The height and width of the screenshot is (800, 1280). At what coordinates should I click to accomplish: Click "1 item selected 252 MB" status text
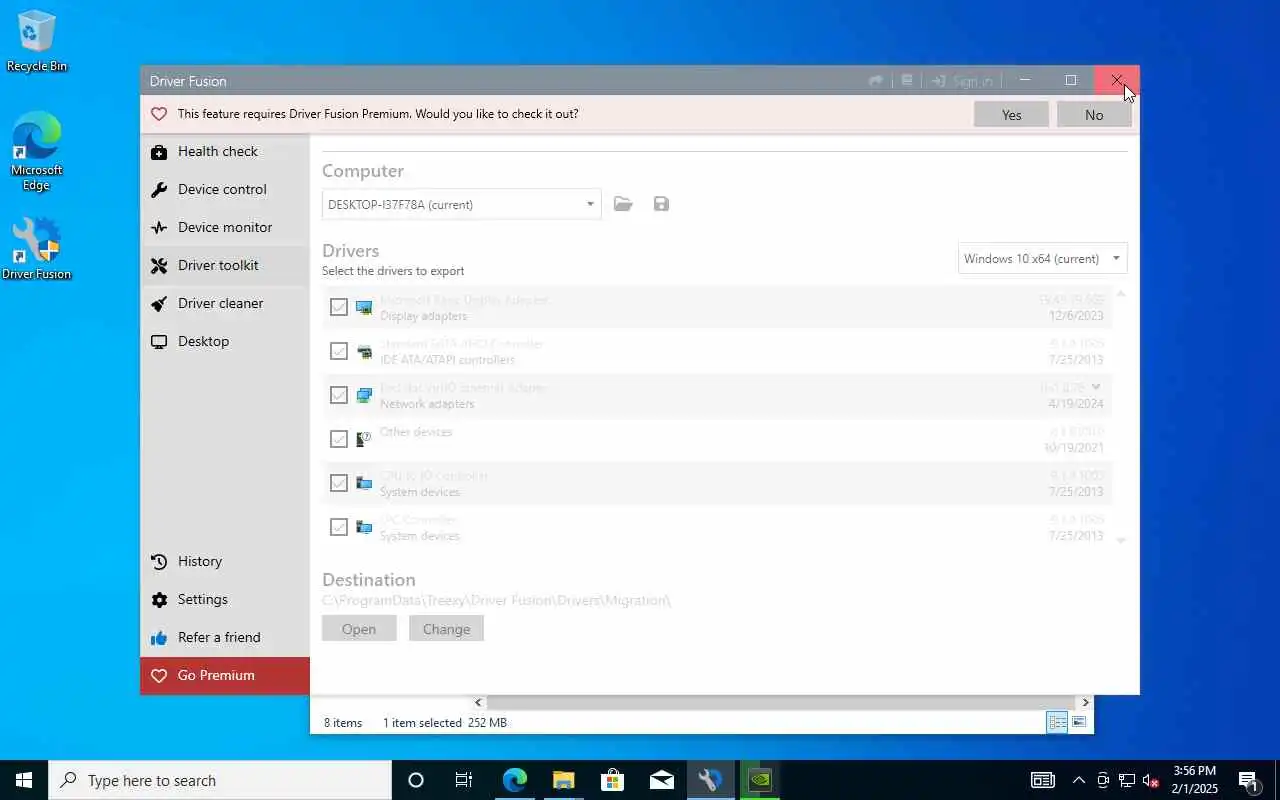pos(445,723)
